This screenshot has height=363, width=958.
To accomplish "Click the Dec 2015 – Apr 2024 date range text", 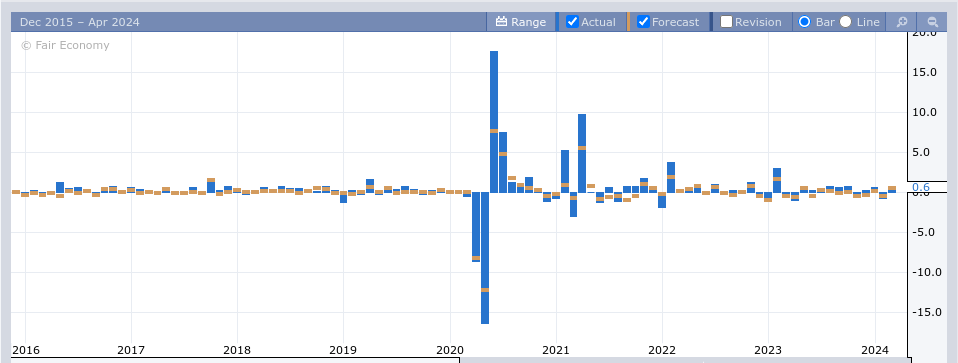I will (79, 22).
